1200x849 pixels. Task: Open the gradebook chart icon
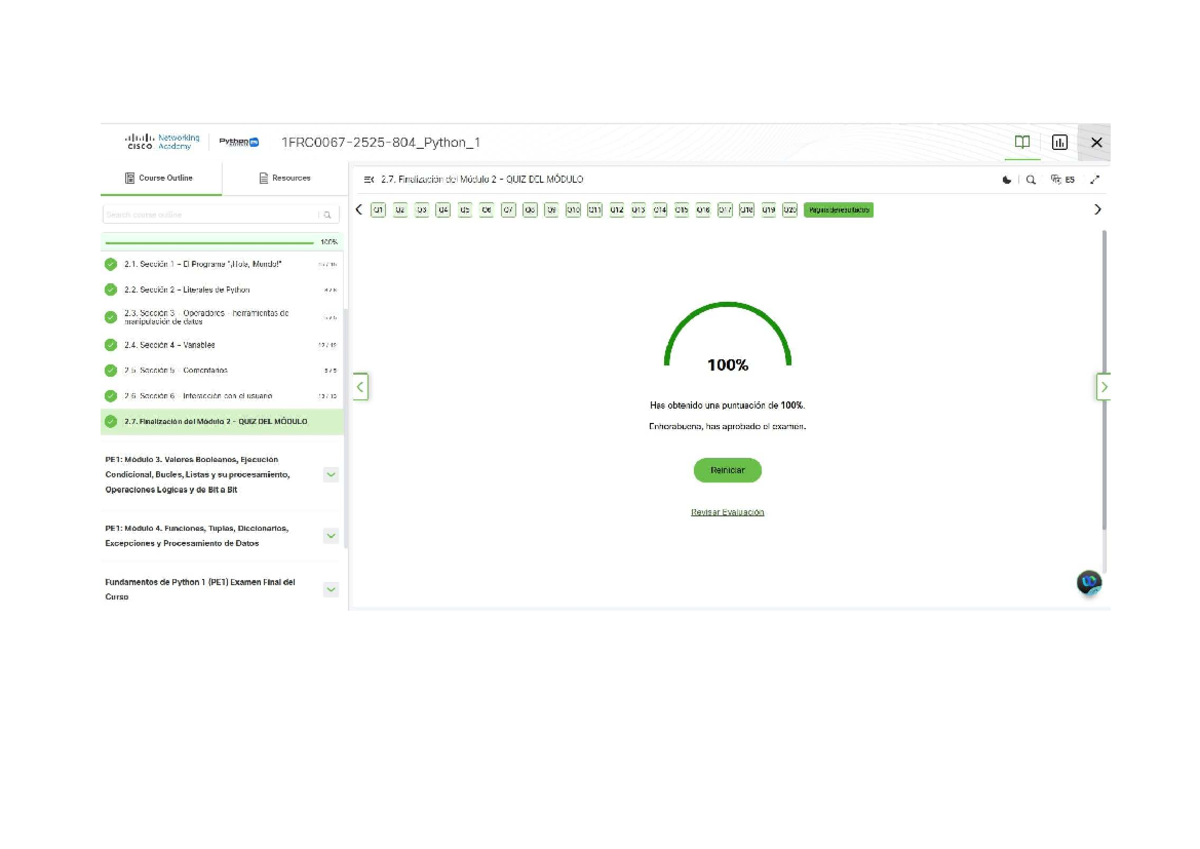pos(1059,142)
